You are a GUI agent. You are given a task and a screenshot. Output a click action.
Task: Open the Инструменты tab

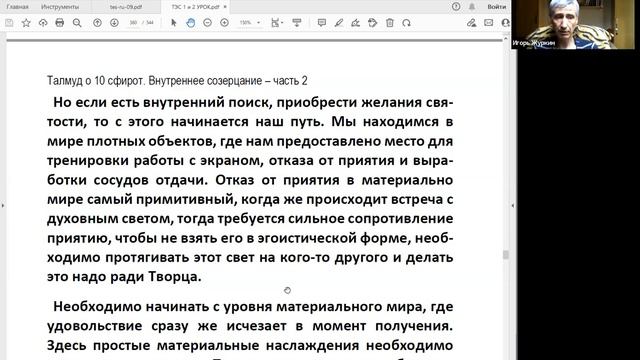coord(60,7)
